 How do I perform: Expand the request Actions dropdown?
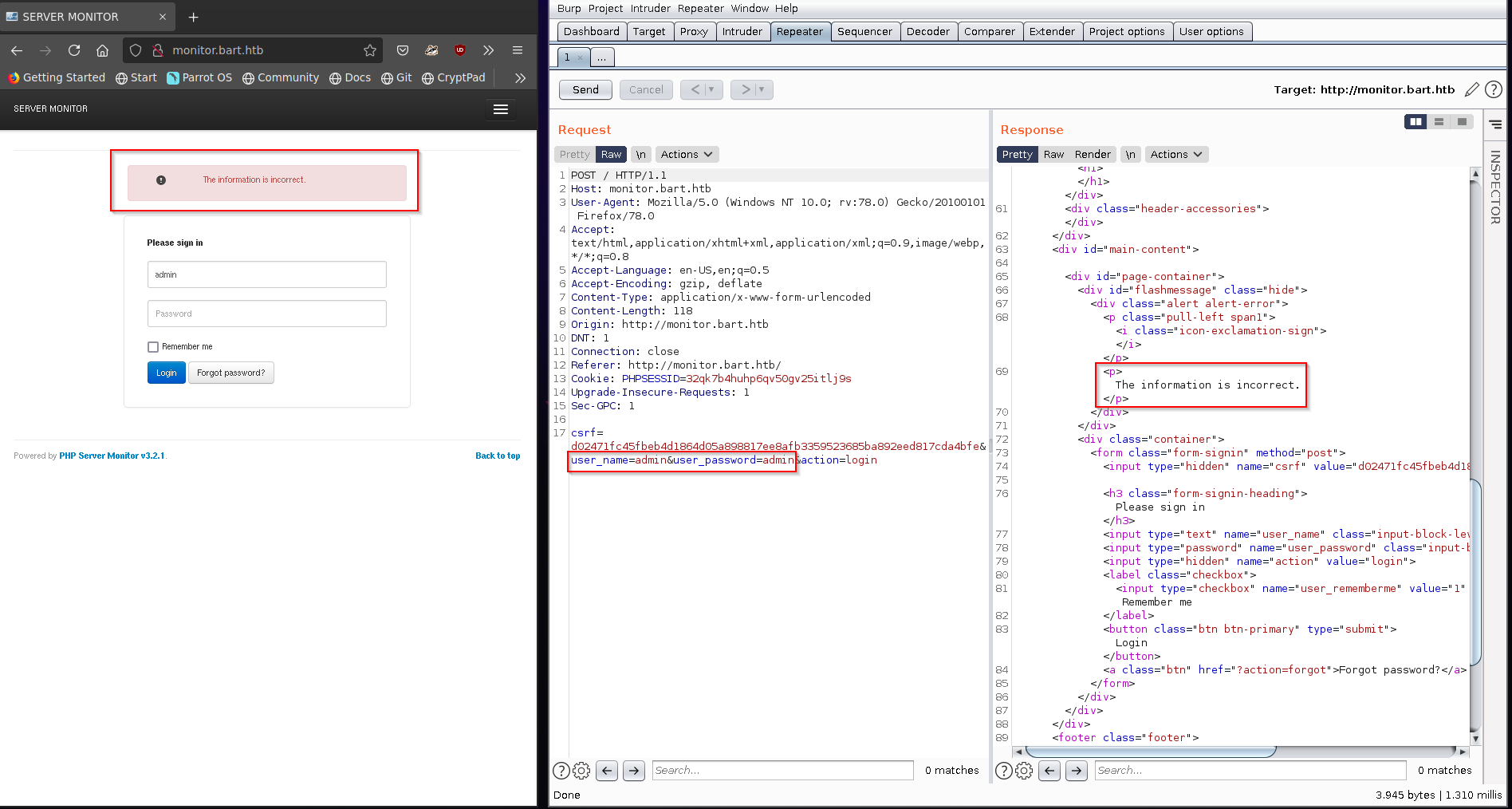tap(687, 155)
